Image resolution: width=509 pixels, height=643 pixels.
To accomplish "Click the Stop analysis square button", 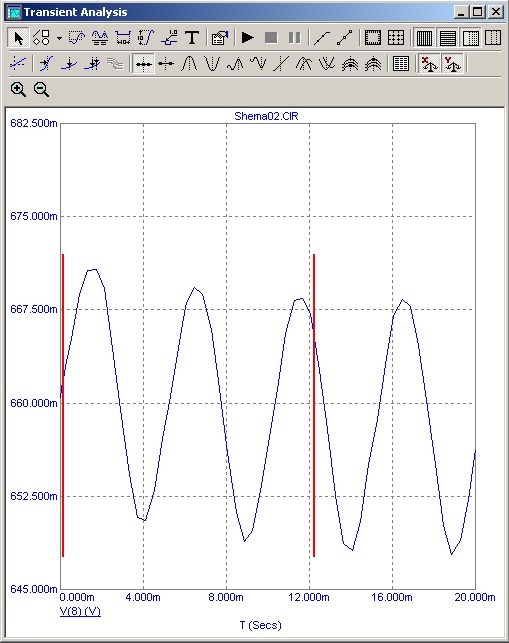I will coord(271,38).
